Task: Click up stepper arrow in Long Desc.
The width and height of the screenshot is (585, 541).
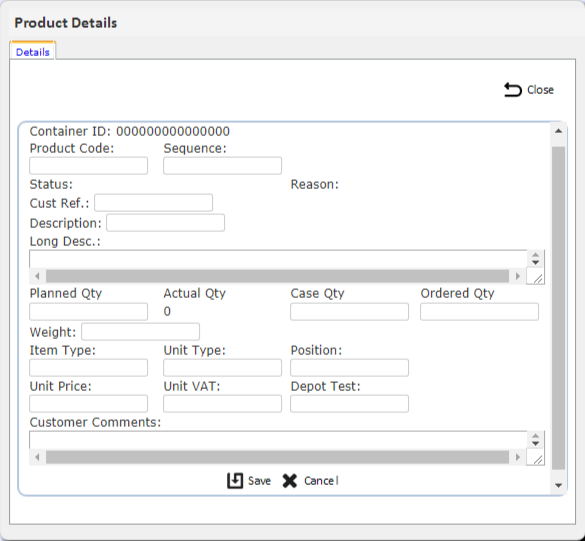Action: coord(535,255)
